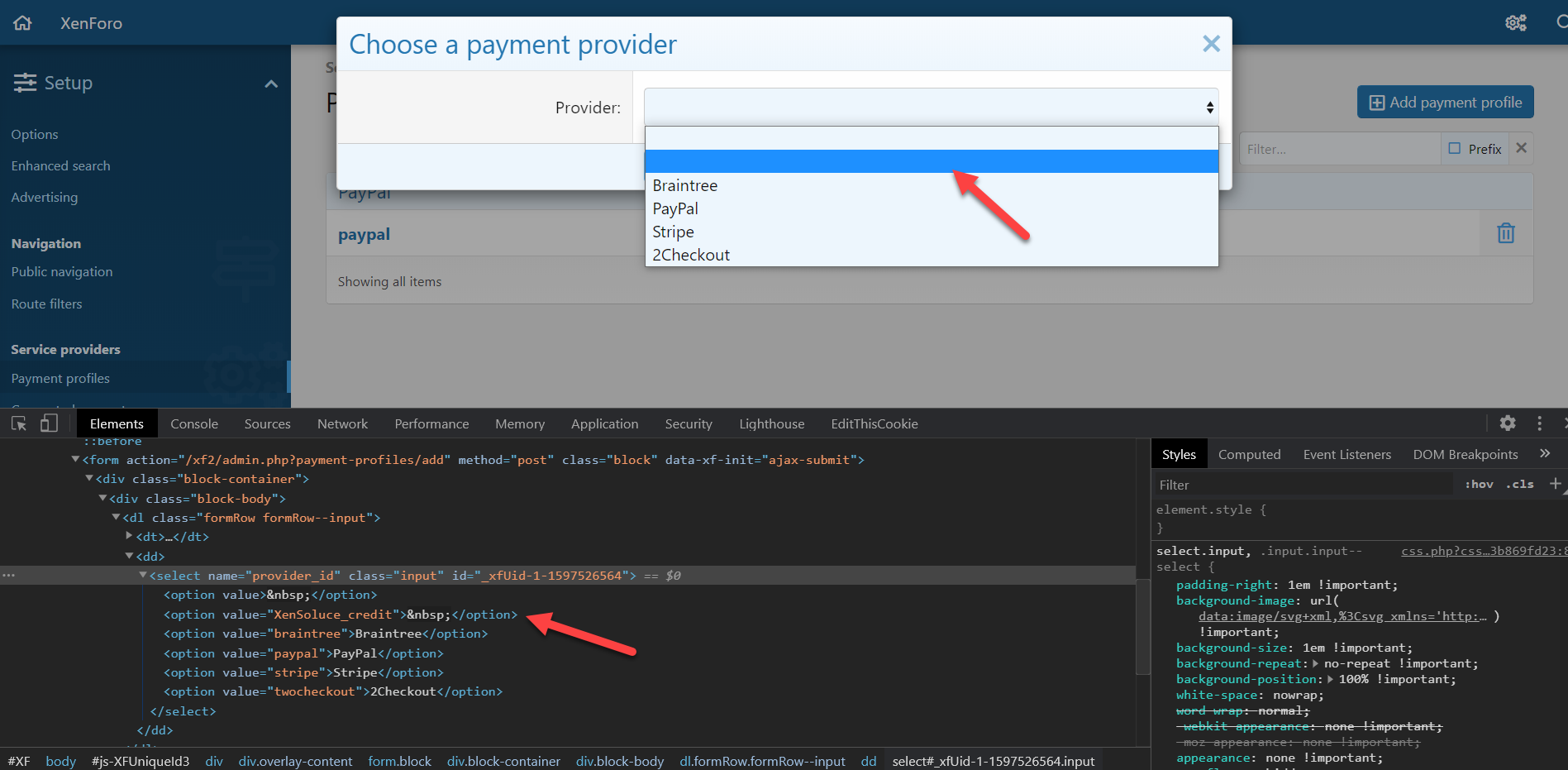Viewport: 1568px width, 770px height.
Task: Collapse the select provider_id node
Action: [143, 575]
